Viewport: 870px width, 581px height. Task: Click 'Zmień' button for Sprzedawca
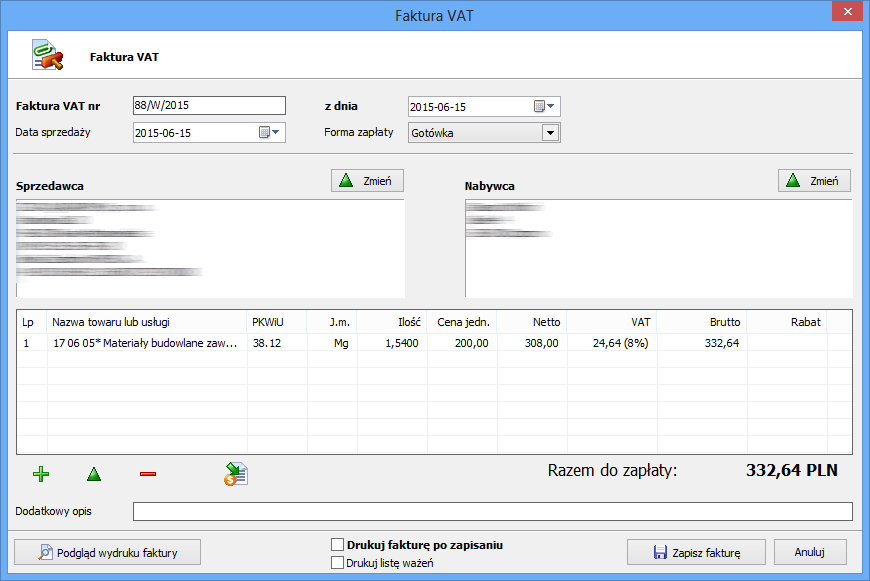(x=367, y=181)
